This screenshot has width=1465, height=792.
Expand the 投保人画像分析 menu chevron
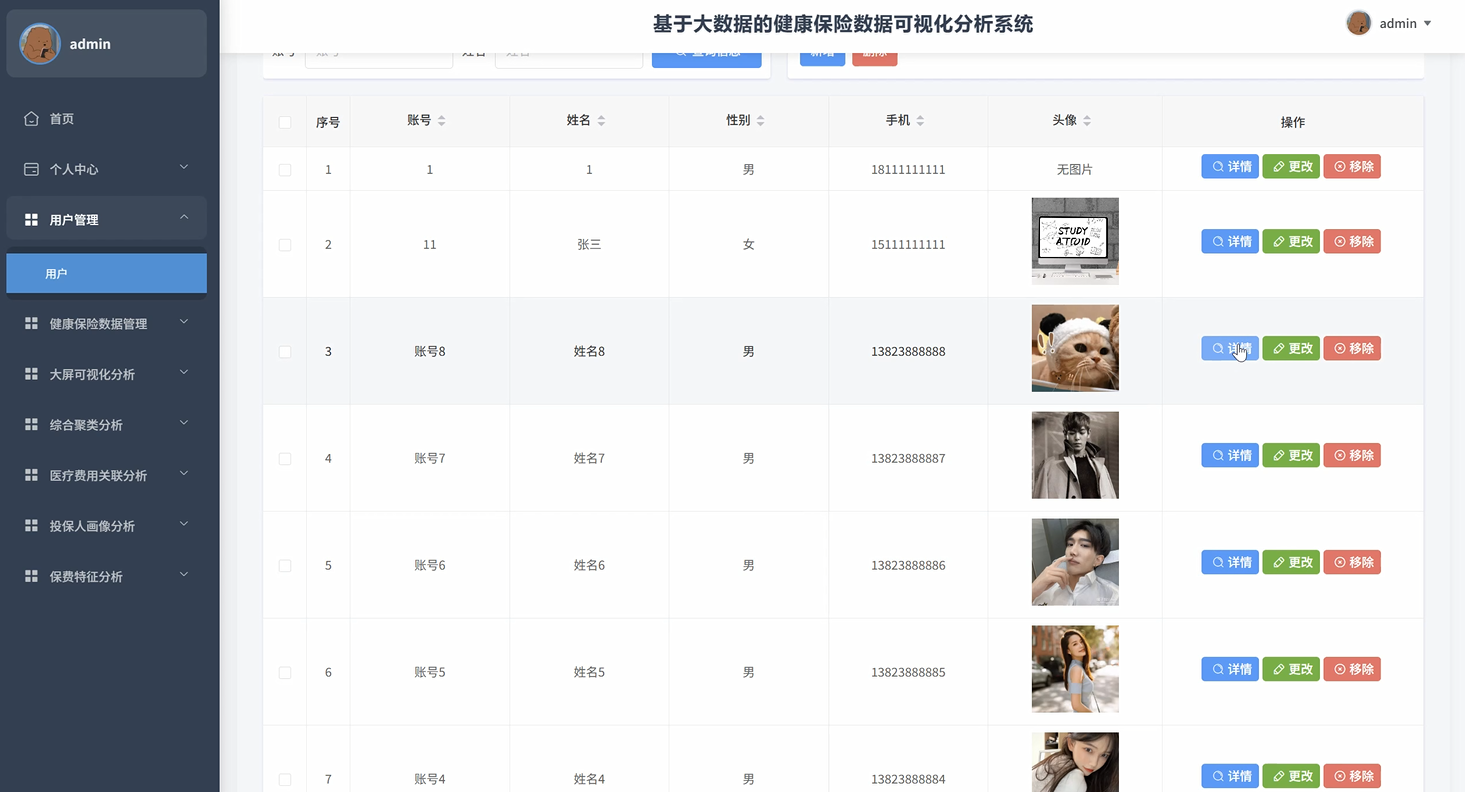click(x=184, y=523)
